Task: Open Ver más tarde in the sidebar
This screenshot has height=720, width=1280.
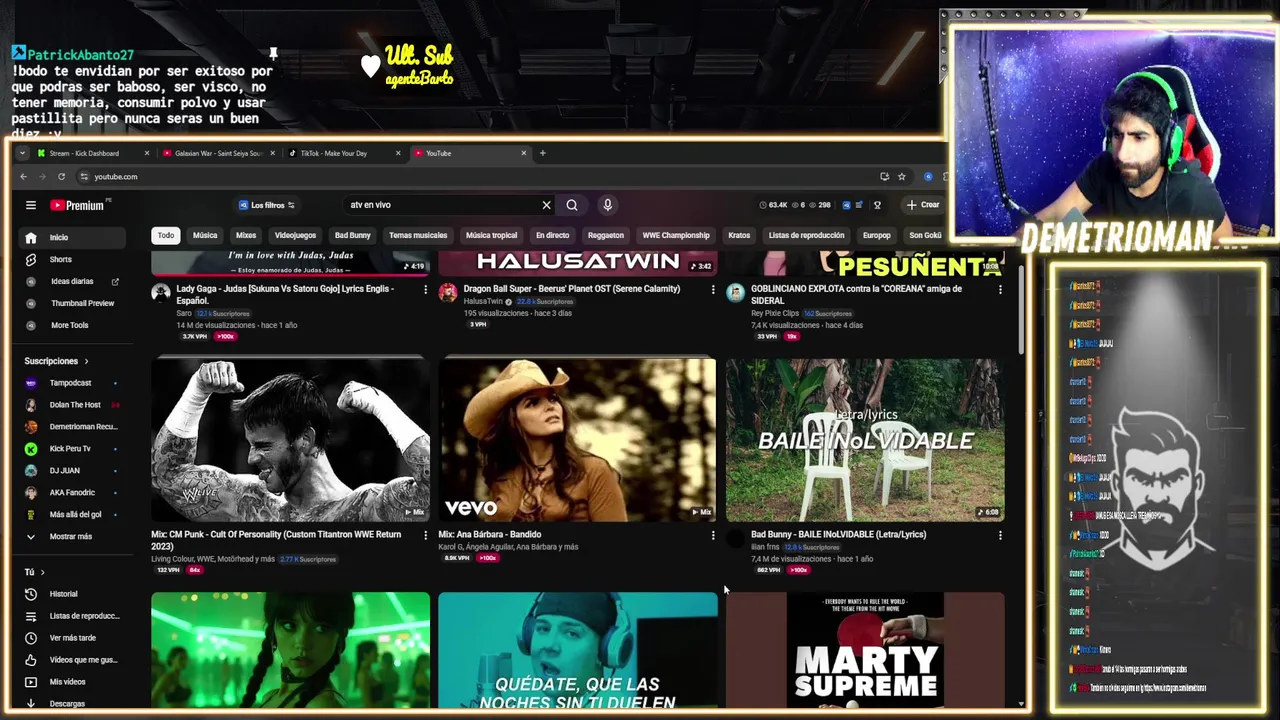Action: coord(71,638)
